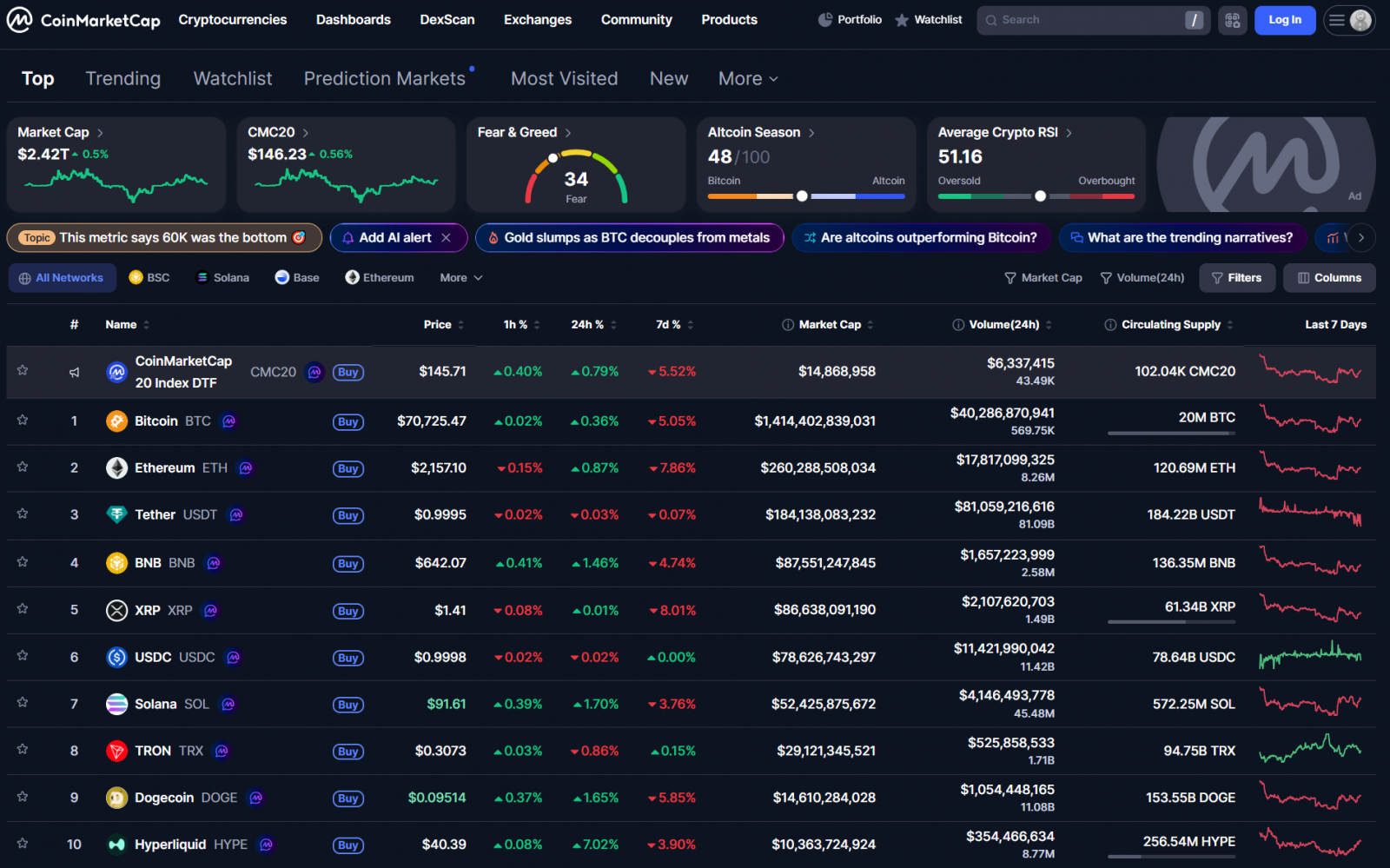Click the Altcoin Season slider indicator
Image resolution: width=1390 pixels, height=868 pixels.
pyautogui.click(x=802, y=196)
